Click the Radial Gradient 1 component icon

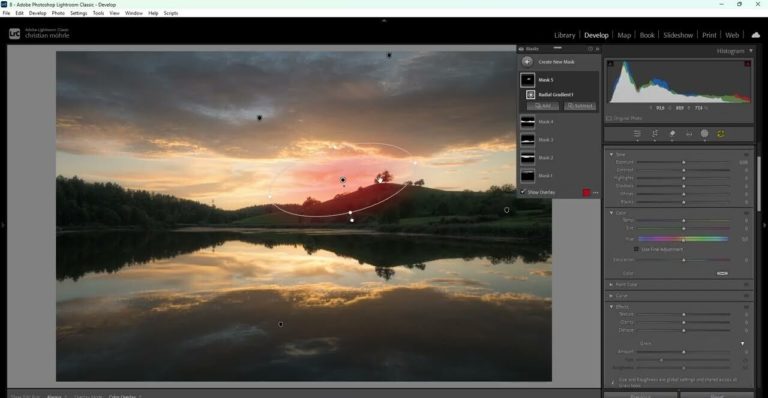(x=530, y=94)
